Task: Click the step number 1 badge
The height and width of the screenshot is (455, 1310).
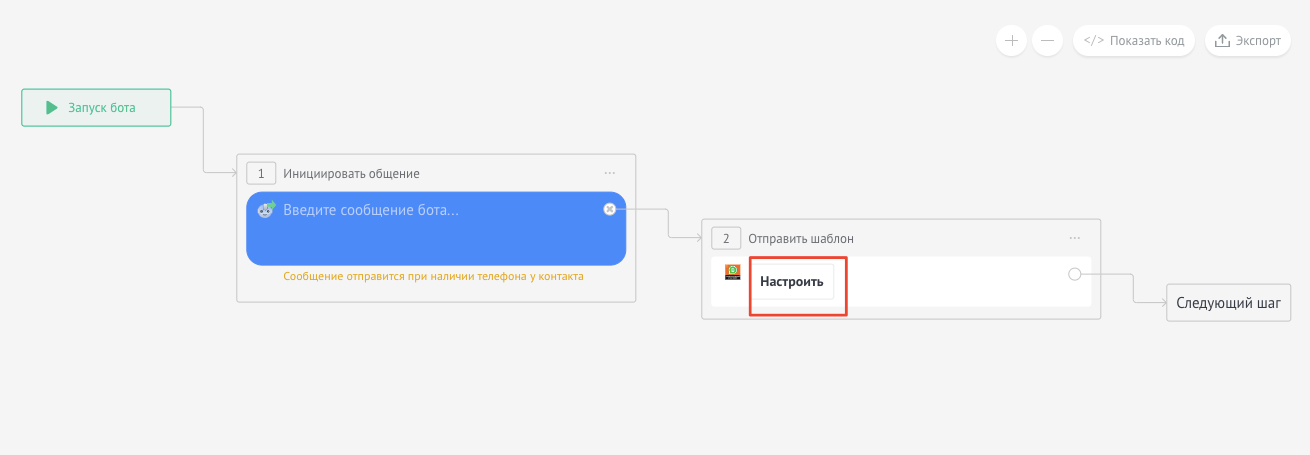Action: pyautogui.click(x=261, y=173)
